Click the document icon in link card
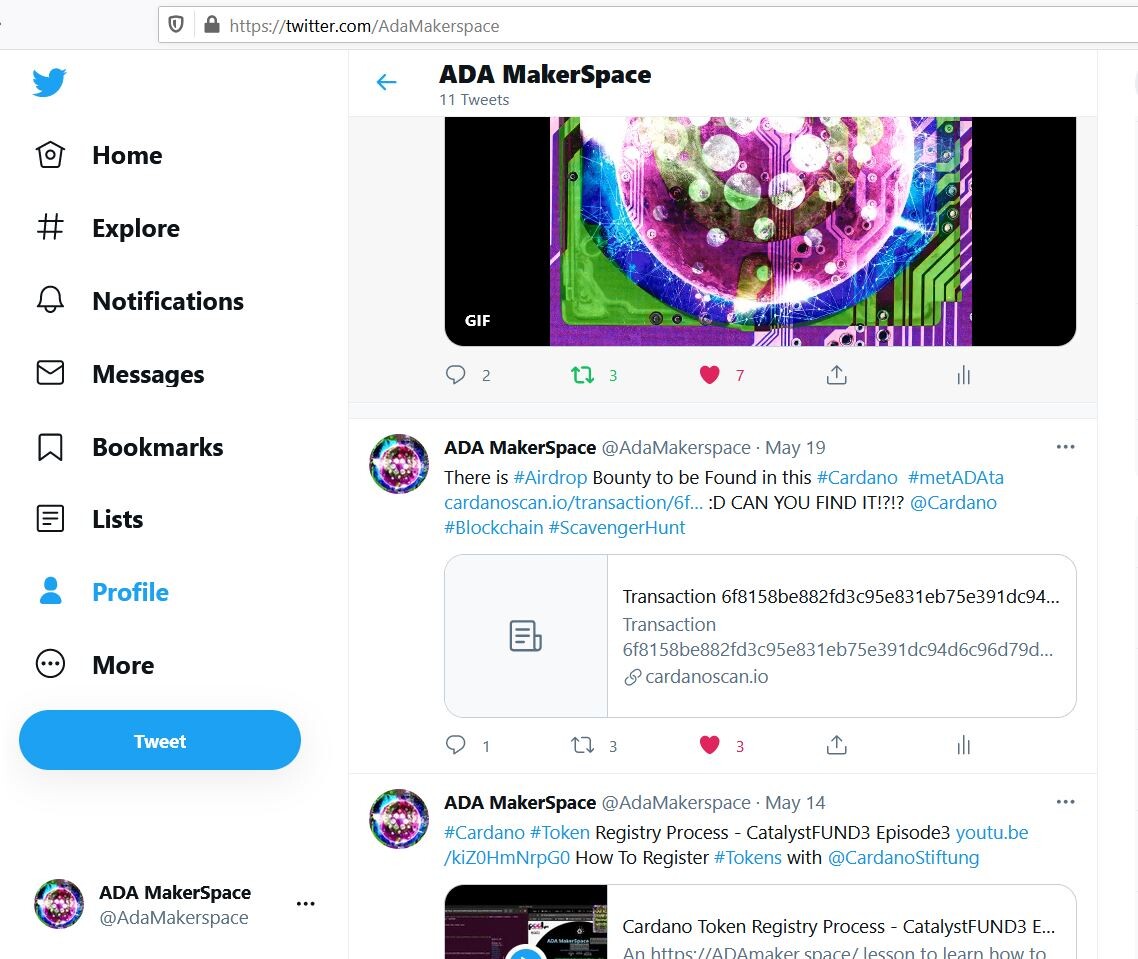The image size is (1138, 959). 525,636
